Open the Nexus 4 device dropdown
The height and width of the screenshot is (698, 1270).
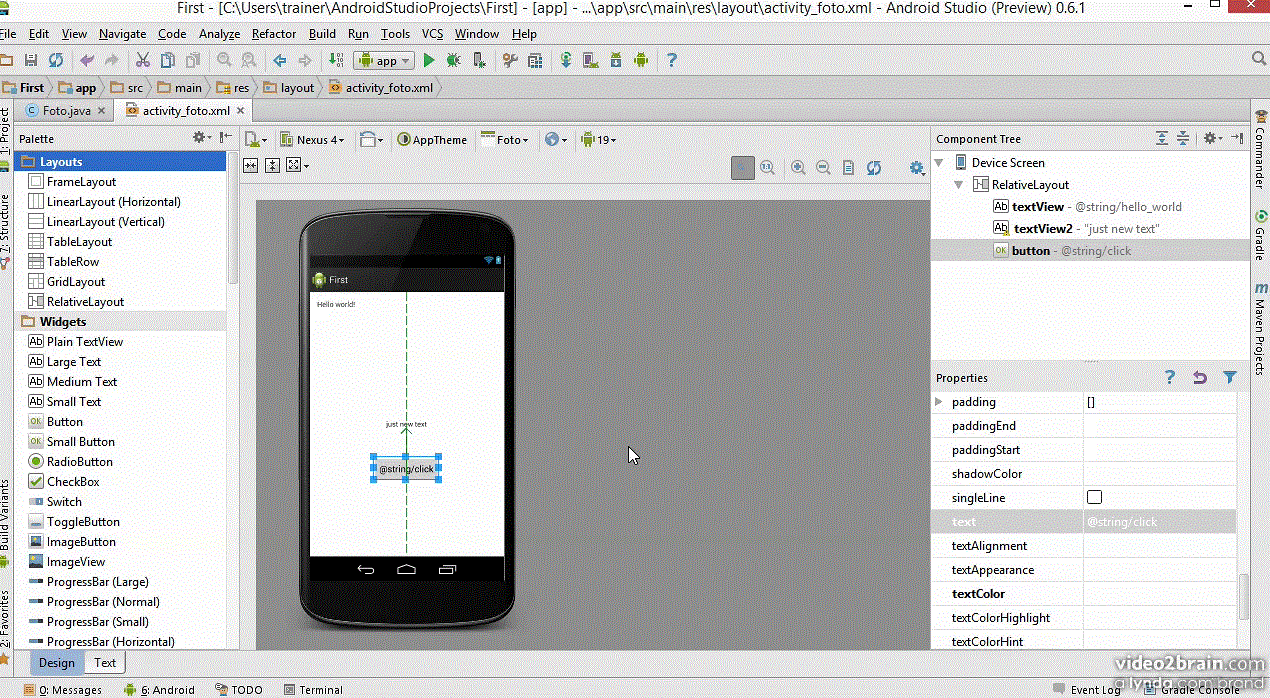314,139
